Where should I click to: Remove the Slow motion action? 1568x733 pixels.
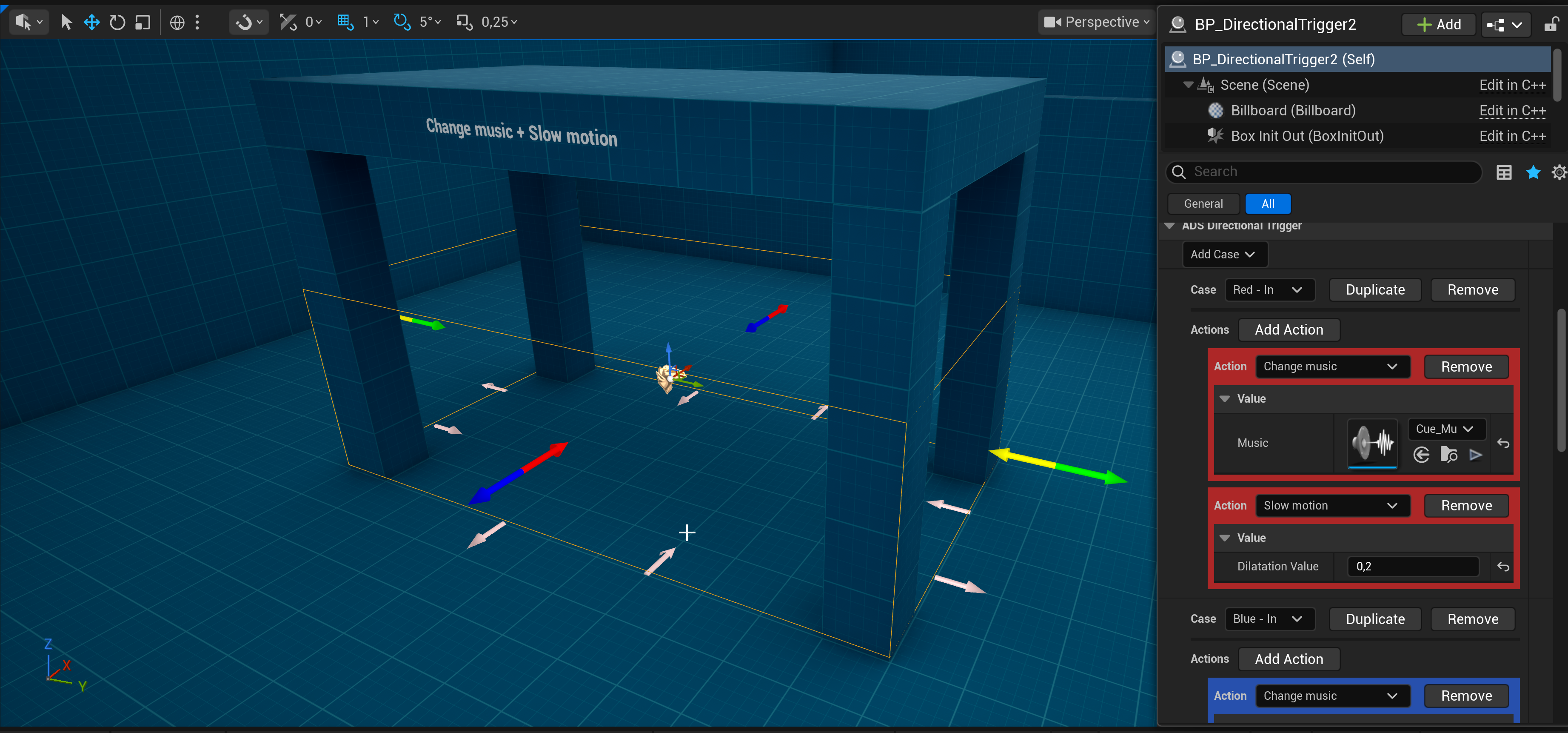coord(1466,506)
